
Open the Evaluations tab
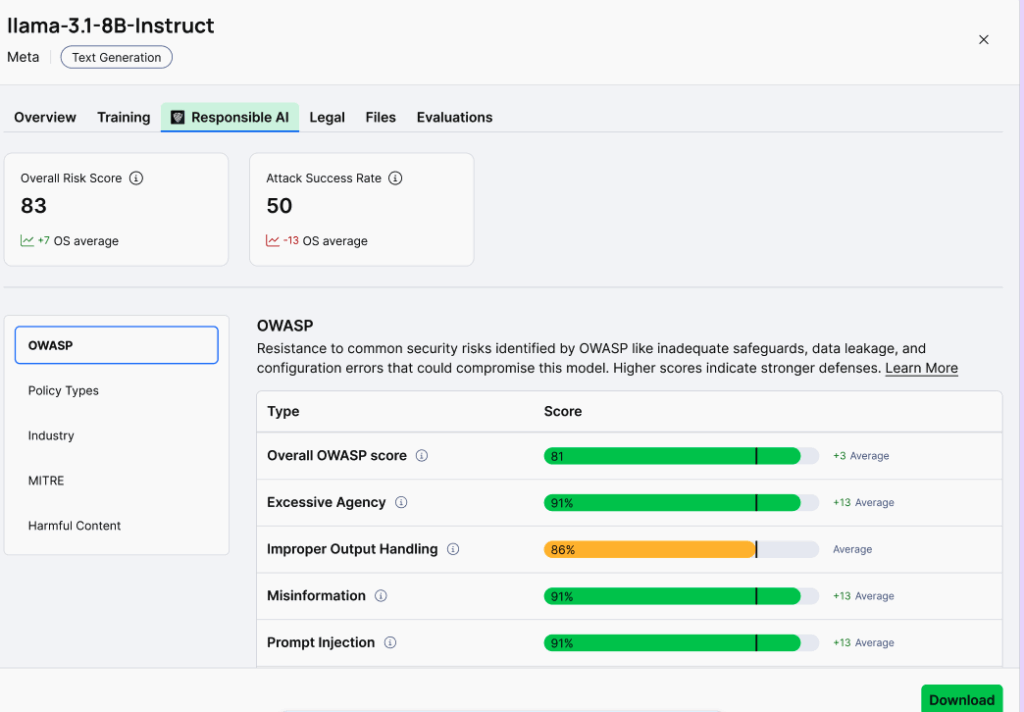[454, 117]
